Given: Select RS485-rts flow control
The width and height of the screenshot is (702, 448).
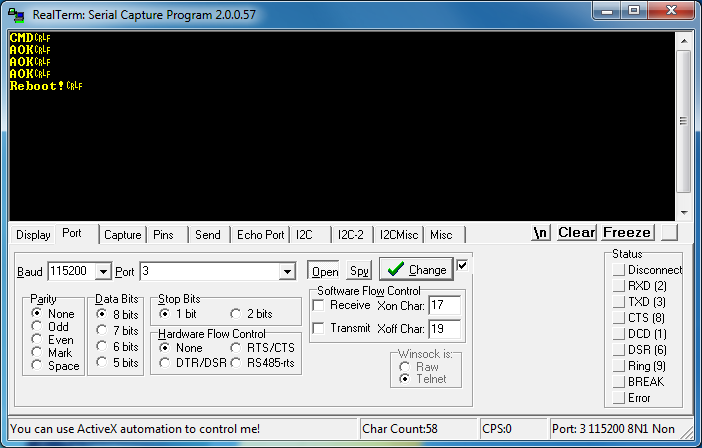Looking at the screenshot, I should (x=262, y=363).
